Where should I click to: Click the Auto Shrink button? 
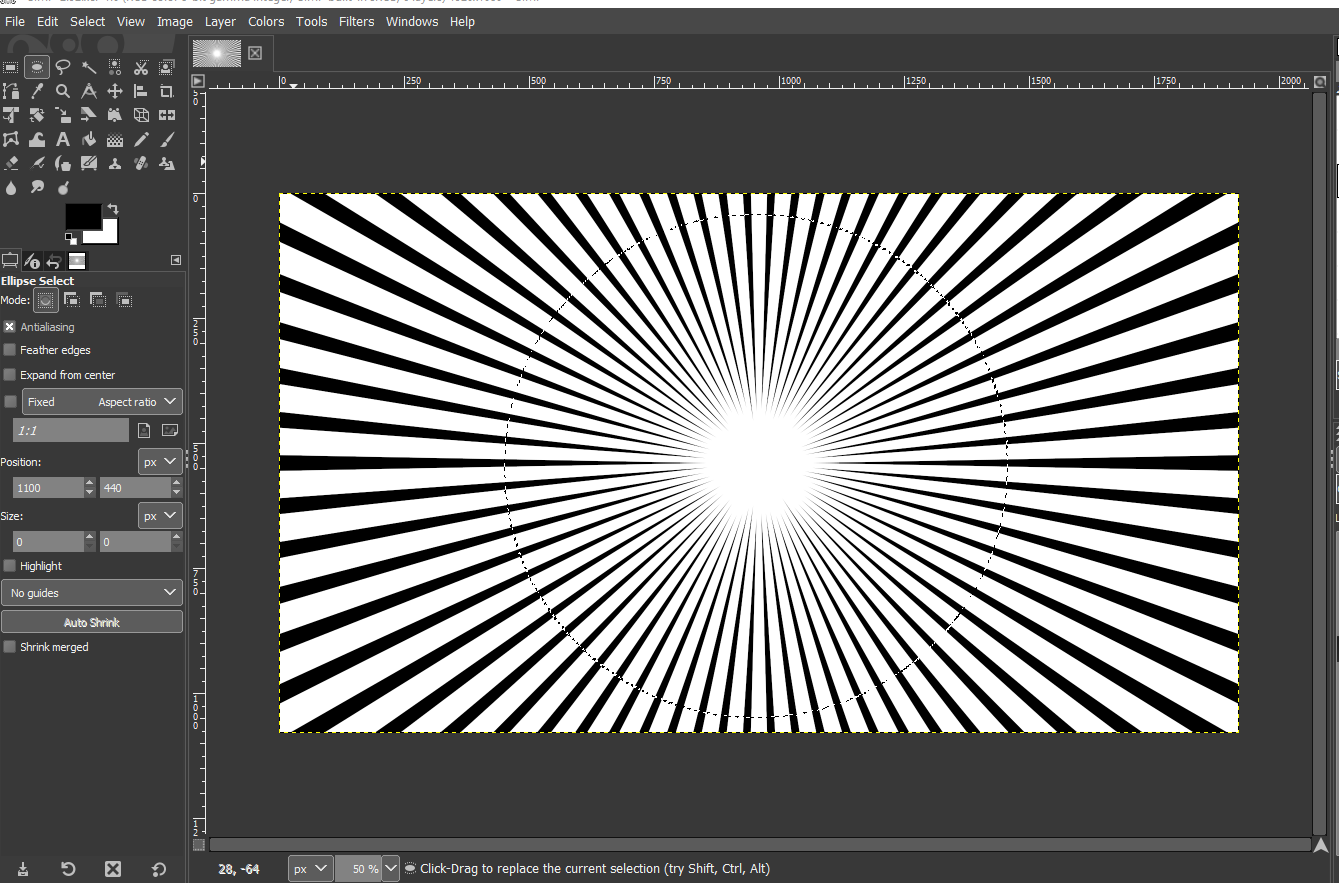(x=92, y=622)
